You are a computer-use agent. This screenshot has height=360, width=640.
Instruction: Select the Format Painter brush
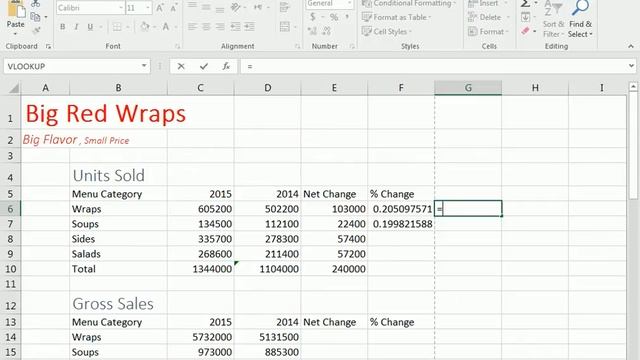pyautogui.click(x=36, y=30)
